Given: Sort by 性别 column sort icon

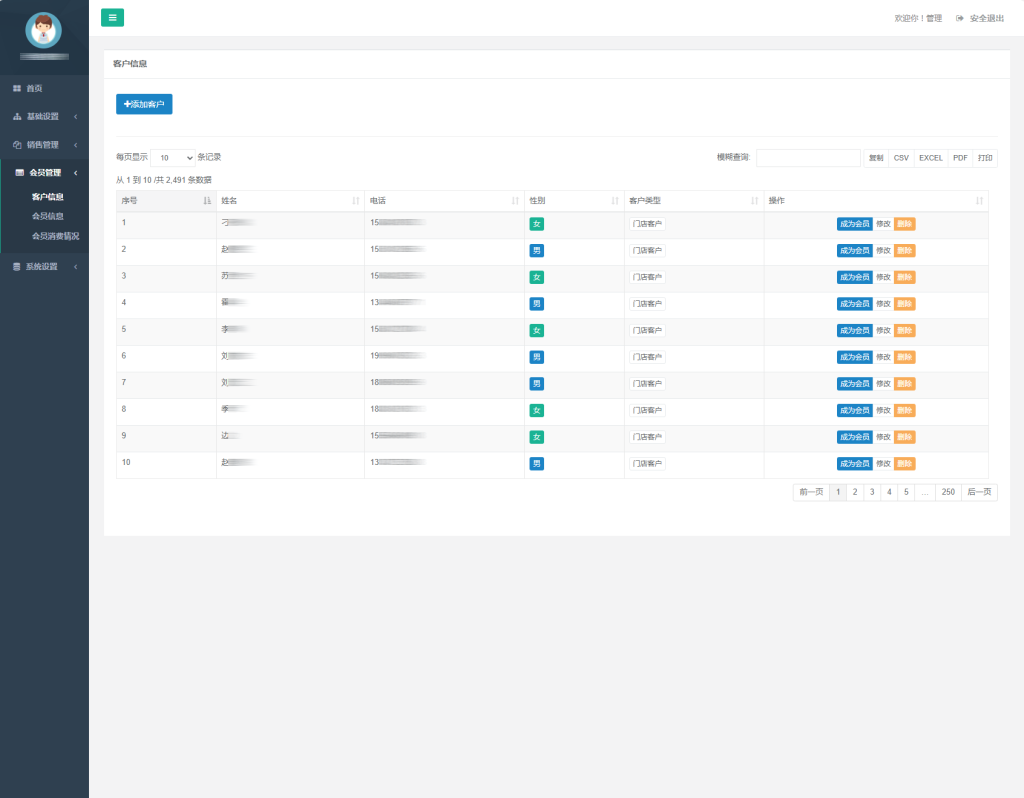Looking at the screenshot, I should [615, 200].
